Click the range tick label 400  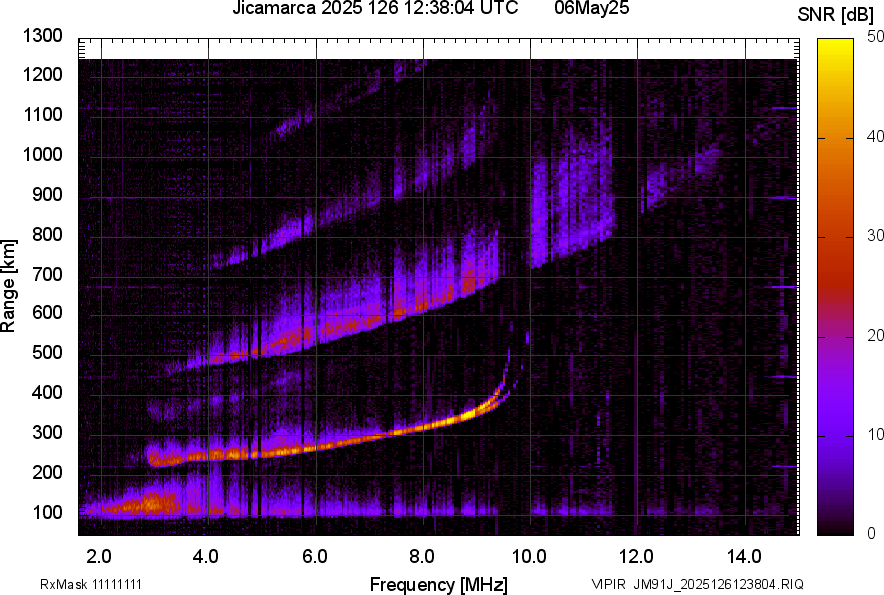[47, 392]
